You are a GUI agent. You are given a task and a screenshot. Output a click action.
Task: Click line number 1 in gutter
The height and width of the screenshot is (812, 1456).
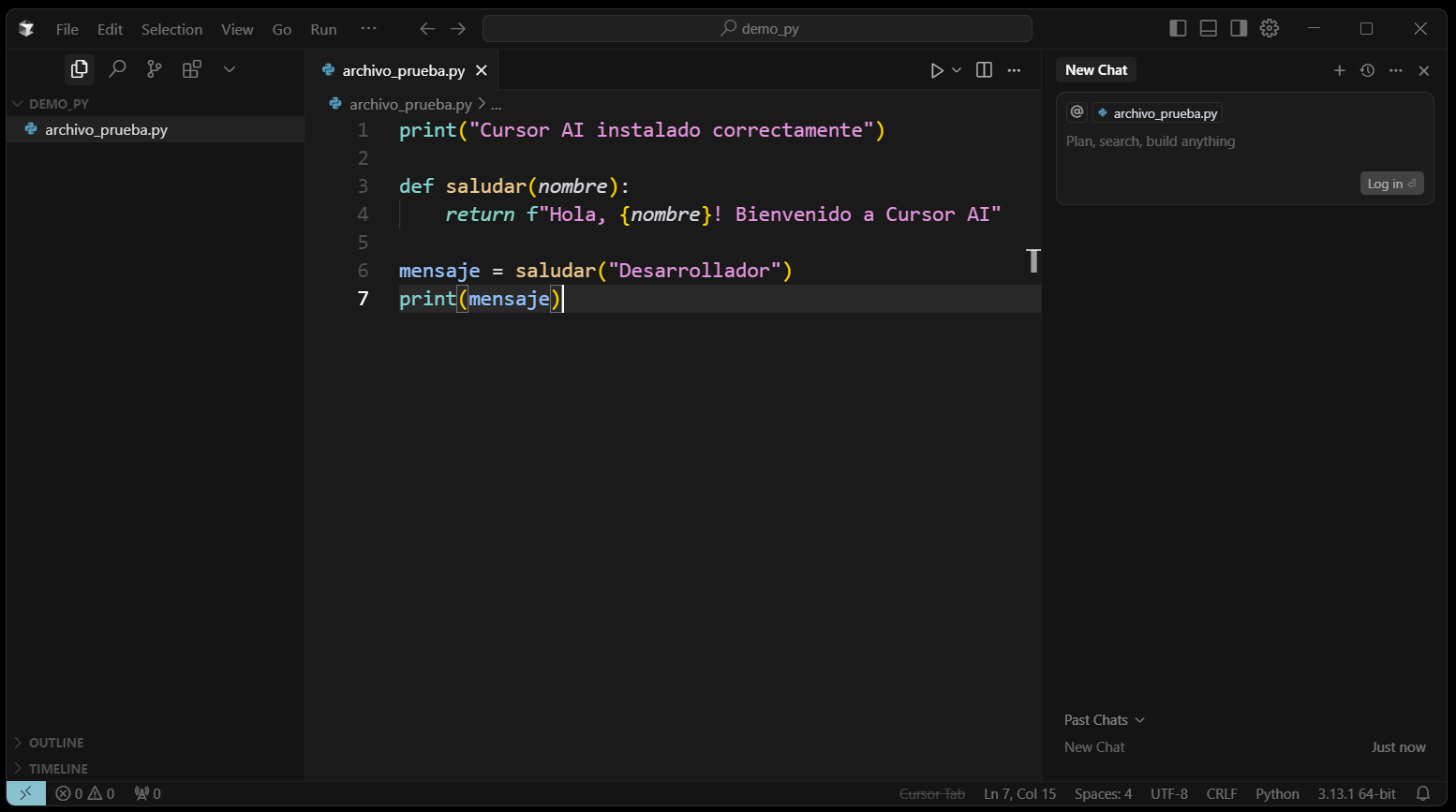point(363,130)
